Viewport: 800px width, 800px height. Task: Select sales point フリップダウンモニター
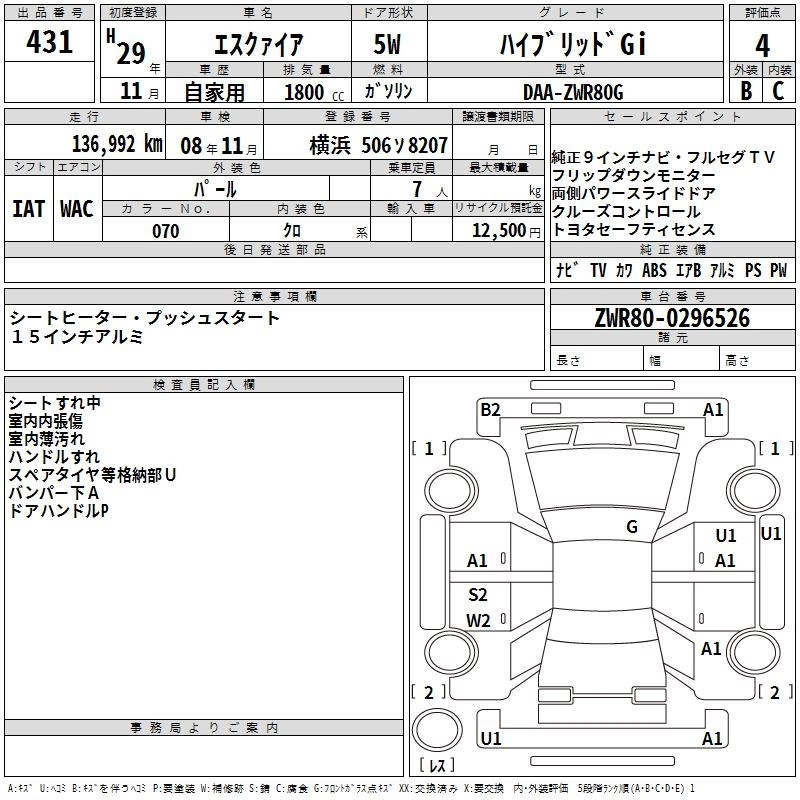(x=633, y=176)
